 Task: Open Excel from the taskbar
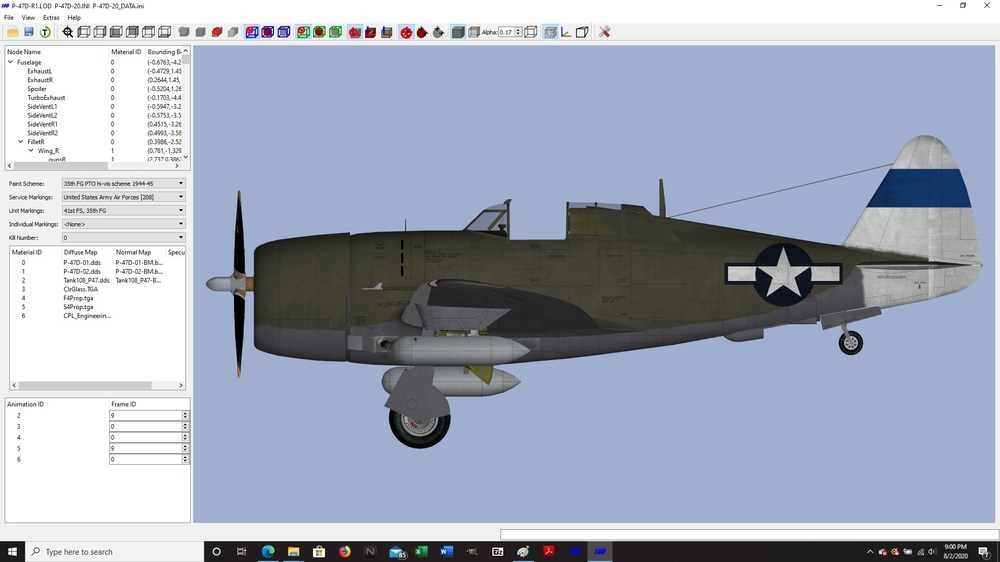pyautogui.click(x=421, y=551)
